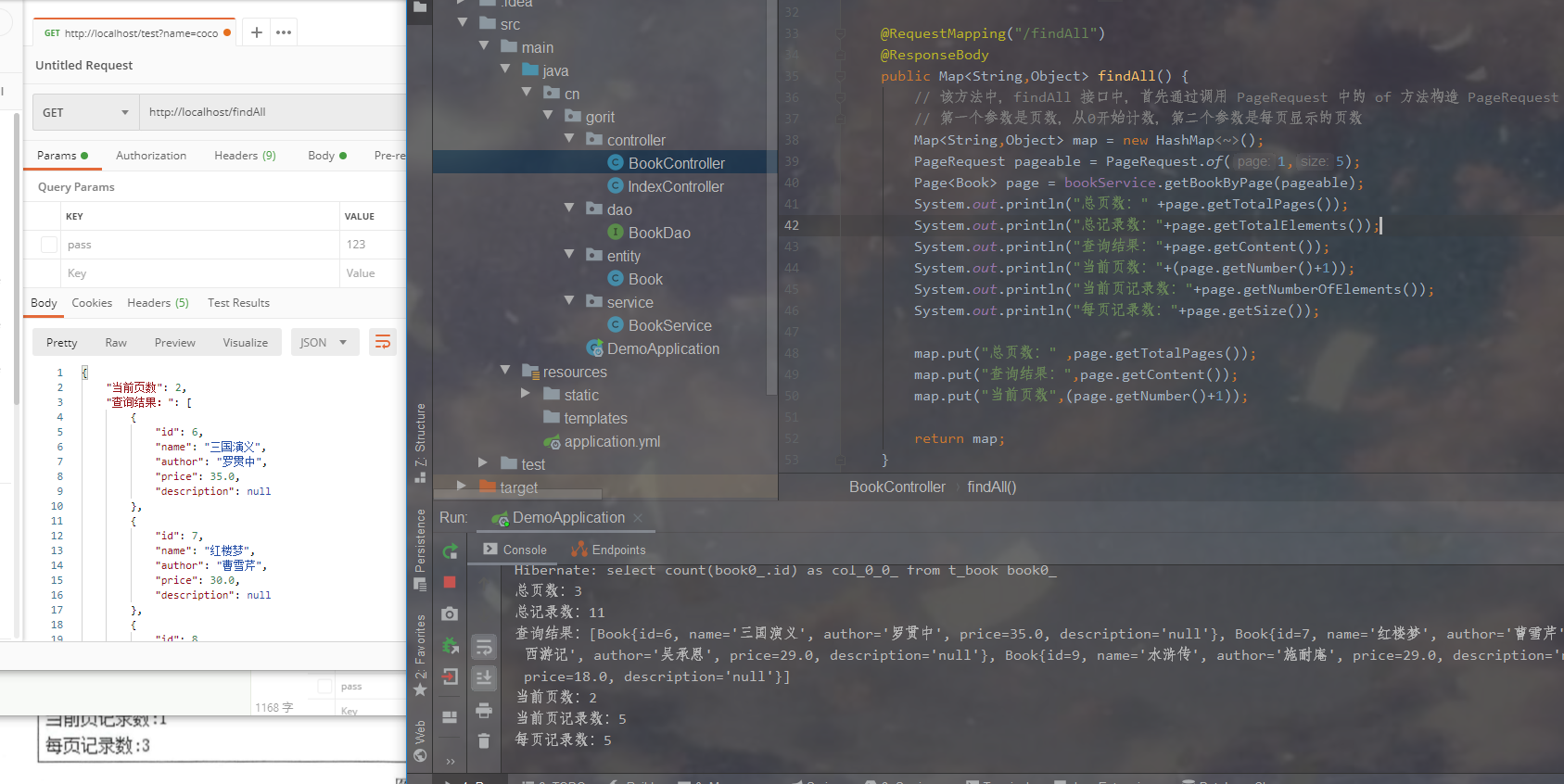Rerun DemoApplication with the green rerun icon
Viewport: 1564px width, 784px height.
450,551
